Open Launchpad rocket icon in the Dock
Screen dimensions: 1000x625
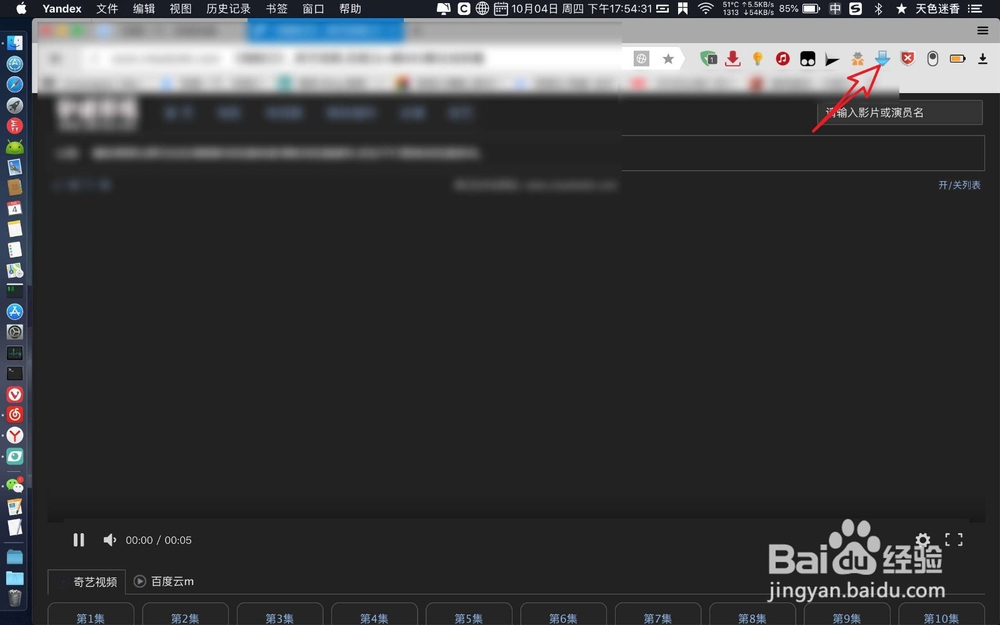pyautogui.click(x=15, y=105)
